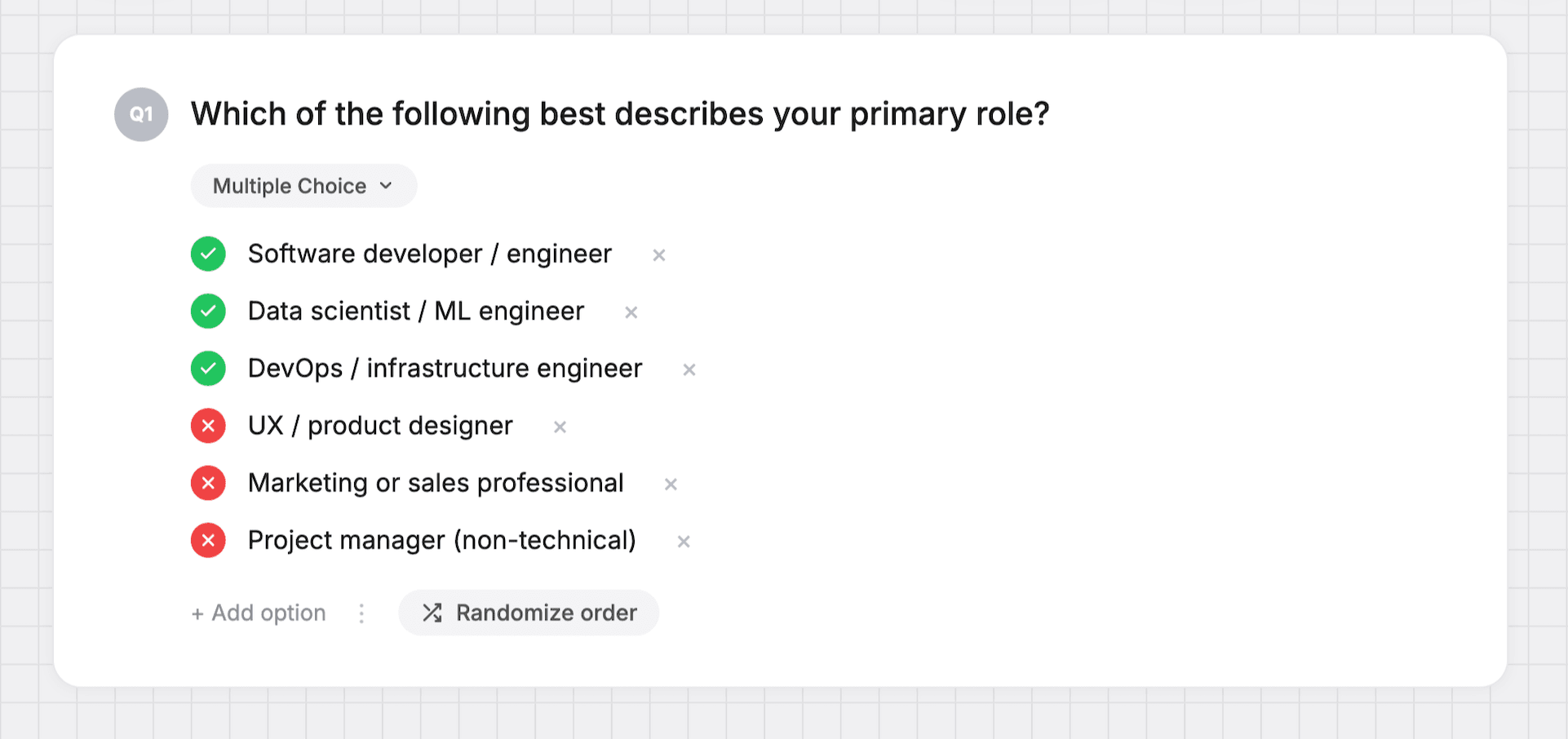Select the Q1 question number badge
1568x739 pixels.
tap(141, 114)
